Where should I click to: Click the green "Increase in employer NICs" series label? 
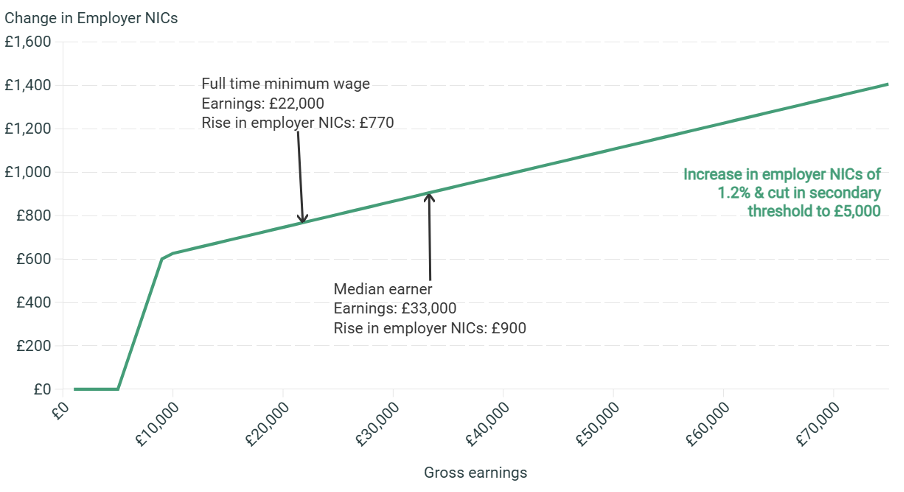[x=782, y=192]
